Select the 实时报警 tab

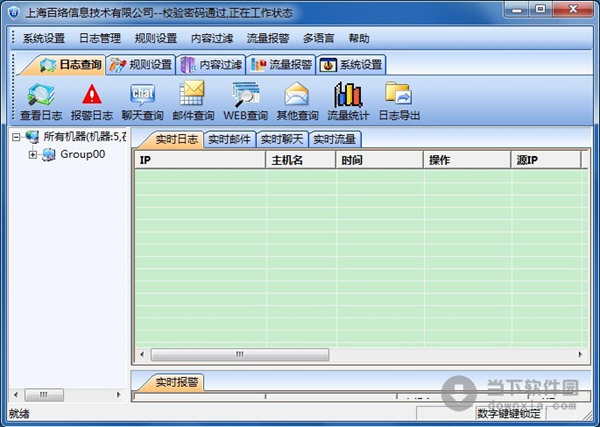click(x=176, y=382)
